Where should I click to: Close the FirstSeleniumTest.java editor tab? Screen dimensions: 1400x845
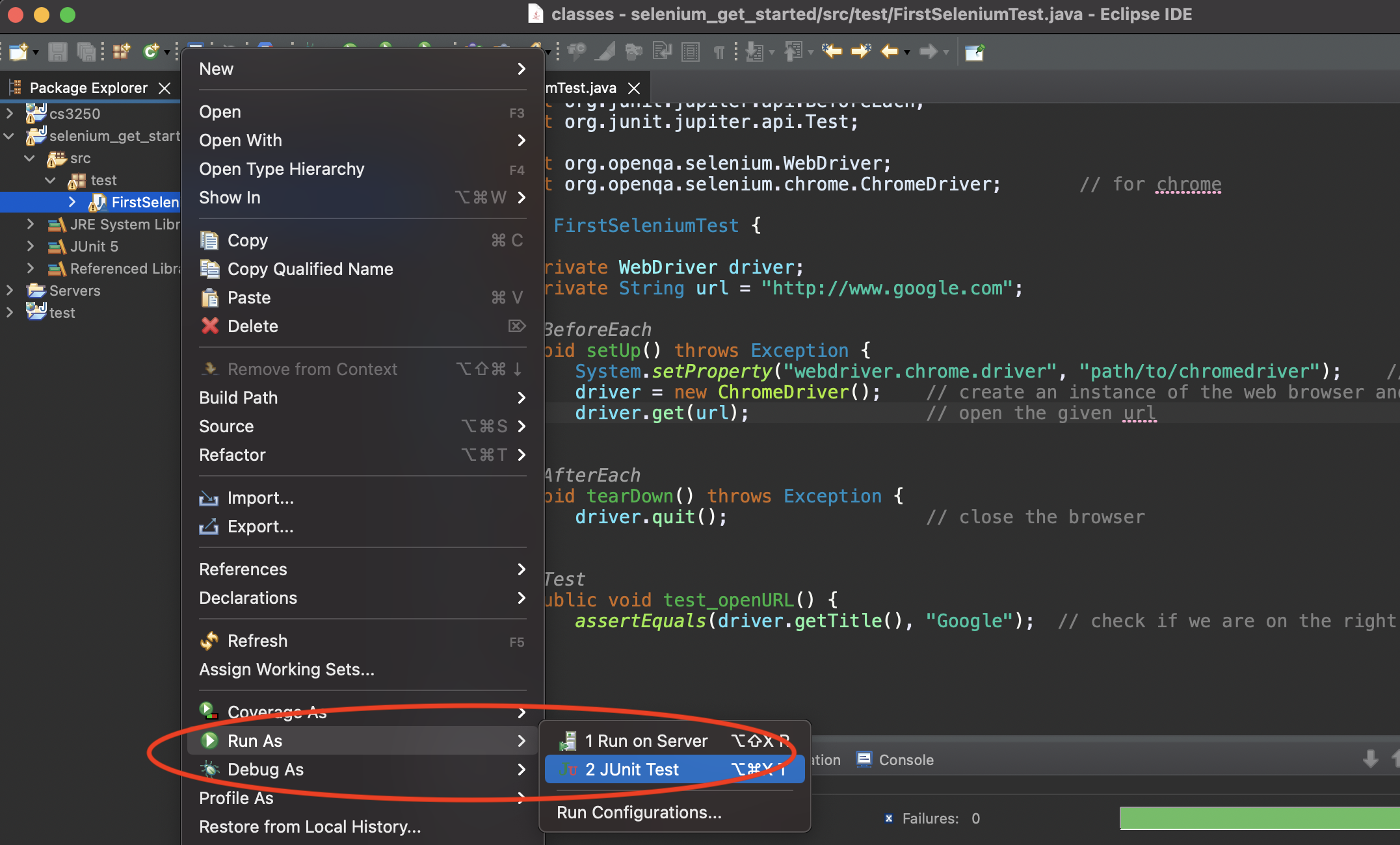634,88
